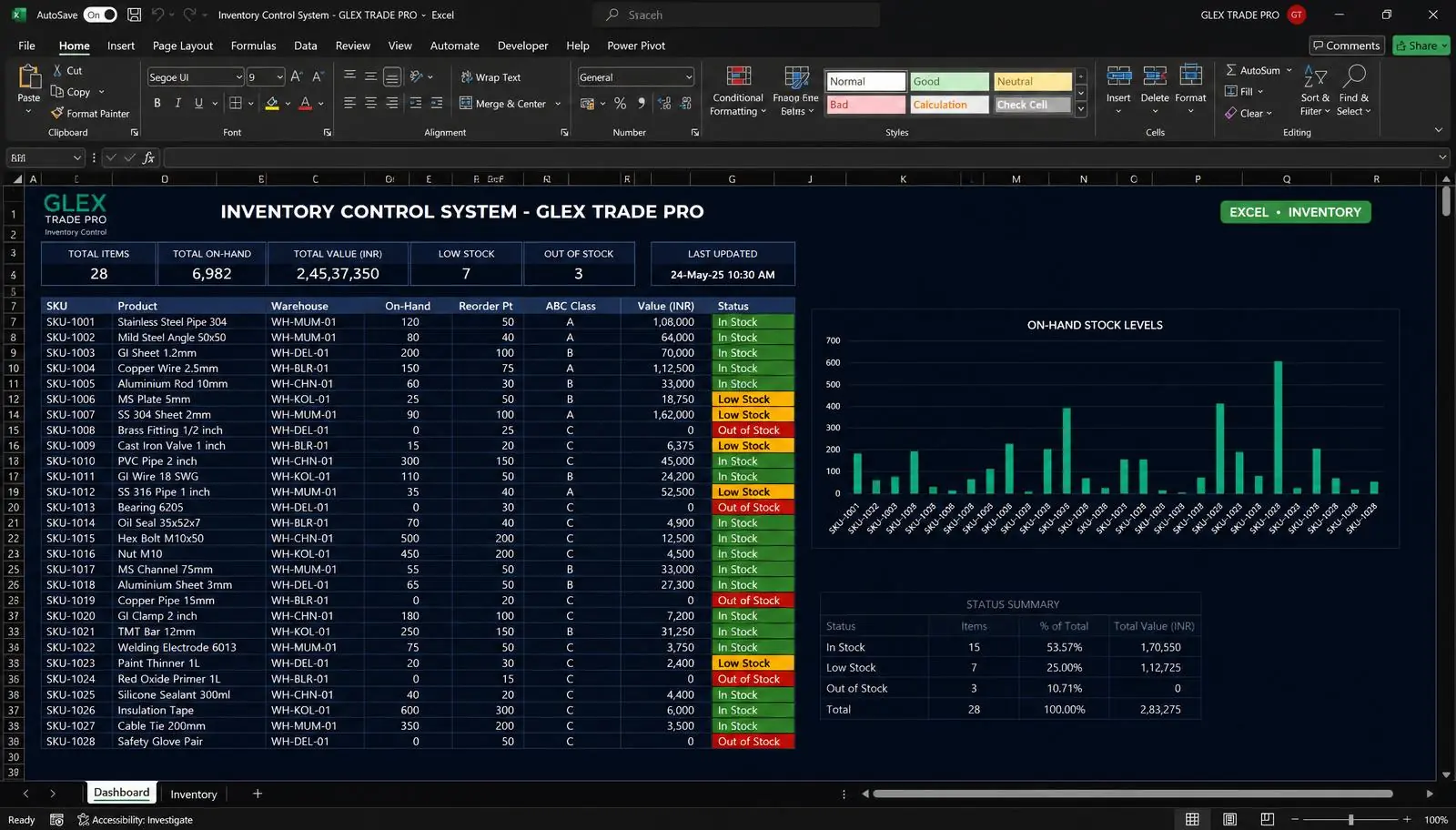Toggle Center horizontal alignment
Image resolution: width=1456 pixels, height=830 pixels.
click(x=370, y=103)
